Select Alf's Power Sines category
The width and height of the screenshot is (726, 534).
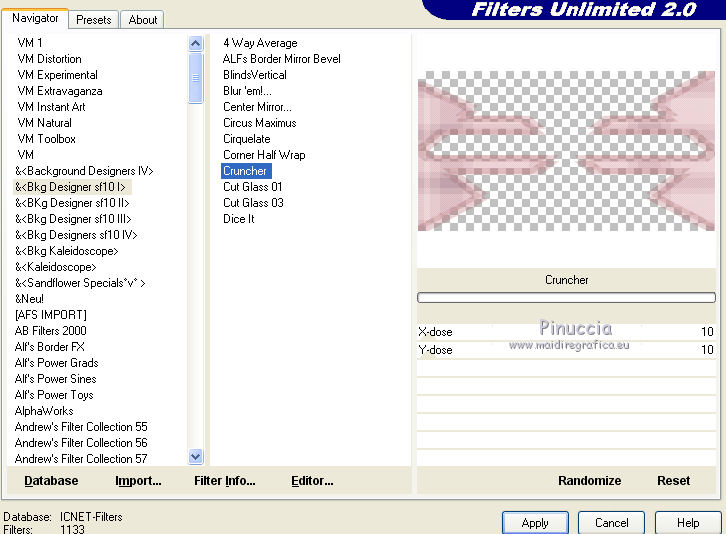tap(56, 378)
